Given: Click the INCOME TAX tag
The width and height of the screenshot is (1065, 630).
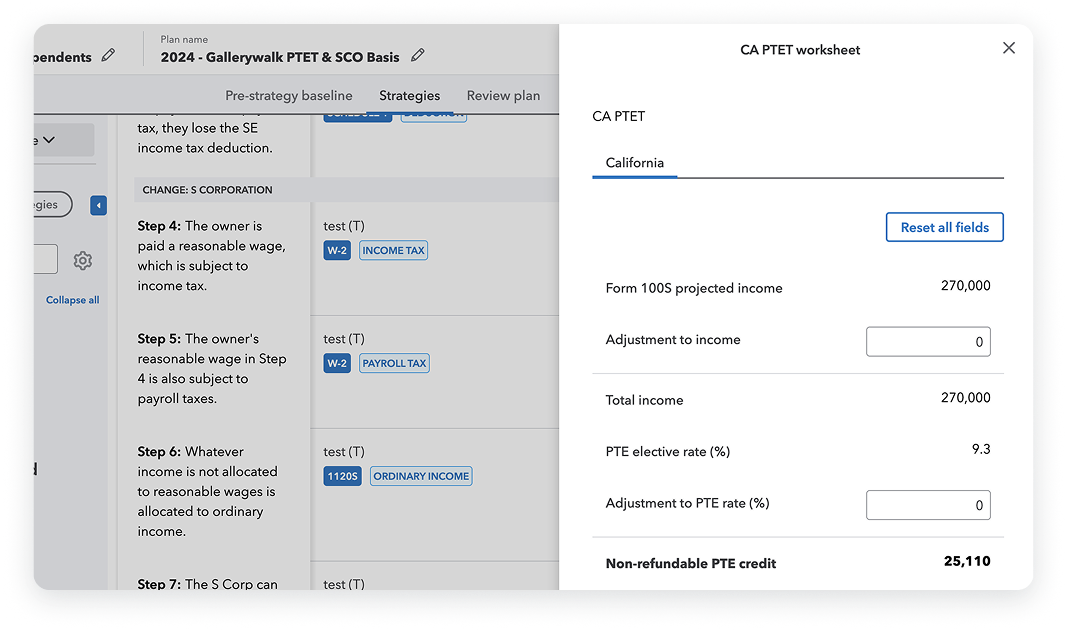Looking at the screenshot, I should (x=393, y=251).
